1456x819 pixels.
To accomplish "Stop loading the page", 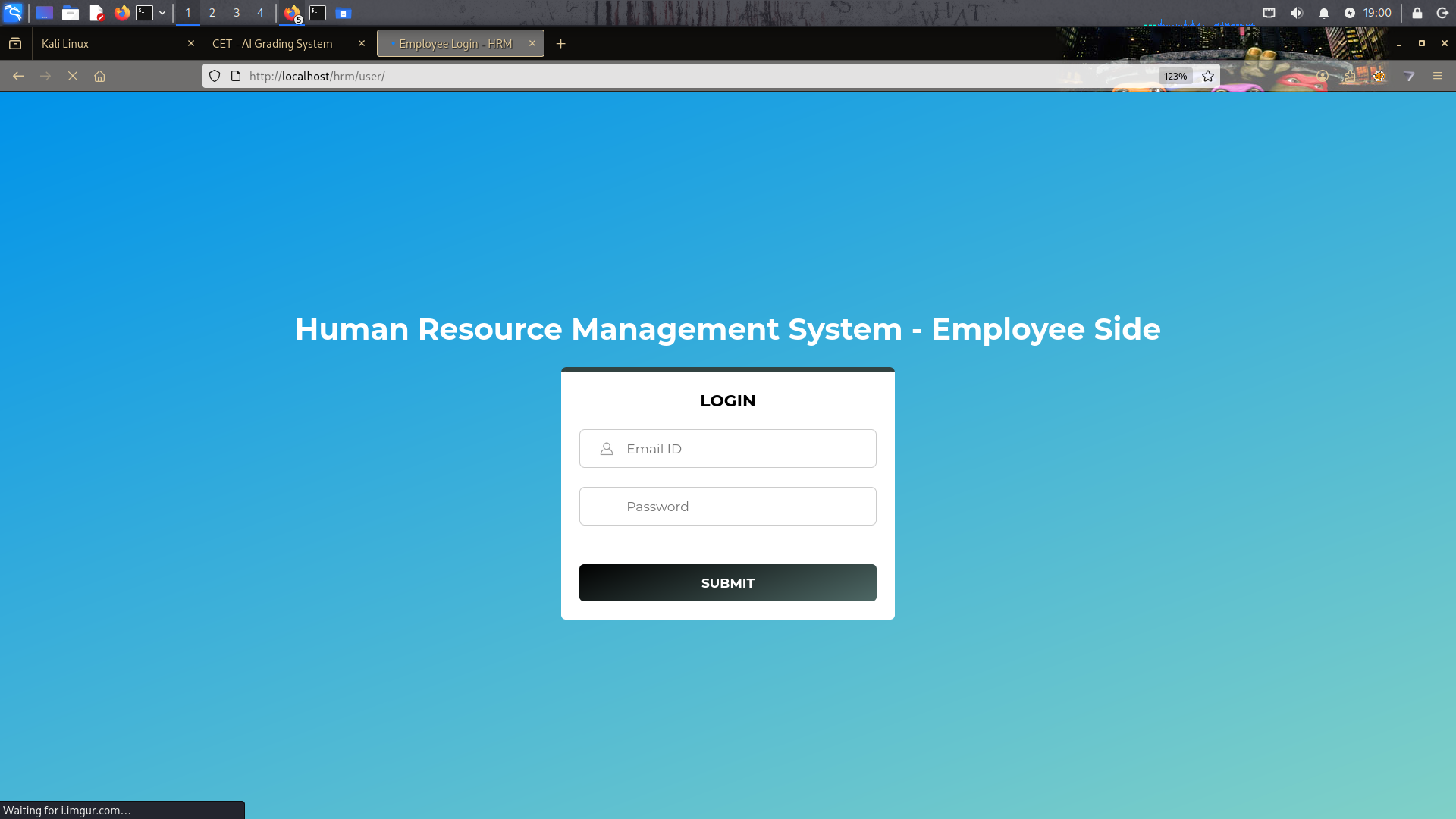I will click(73, 76).
